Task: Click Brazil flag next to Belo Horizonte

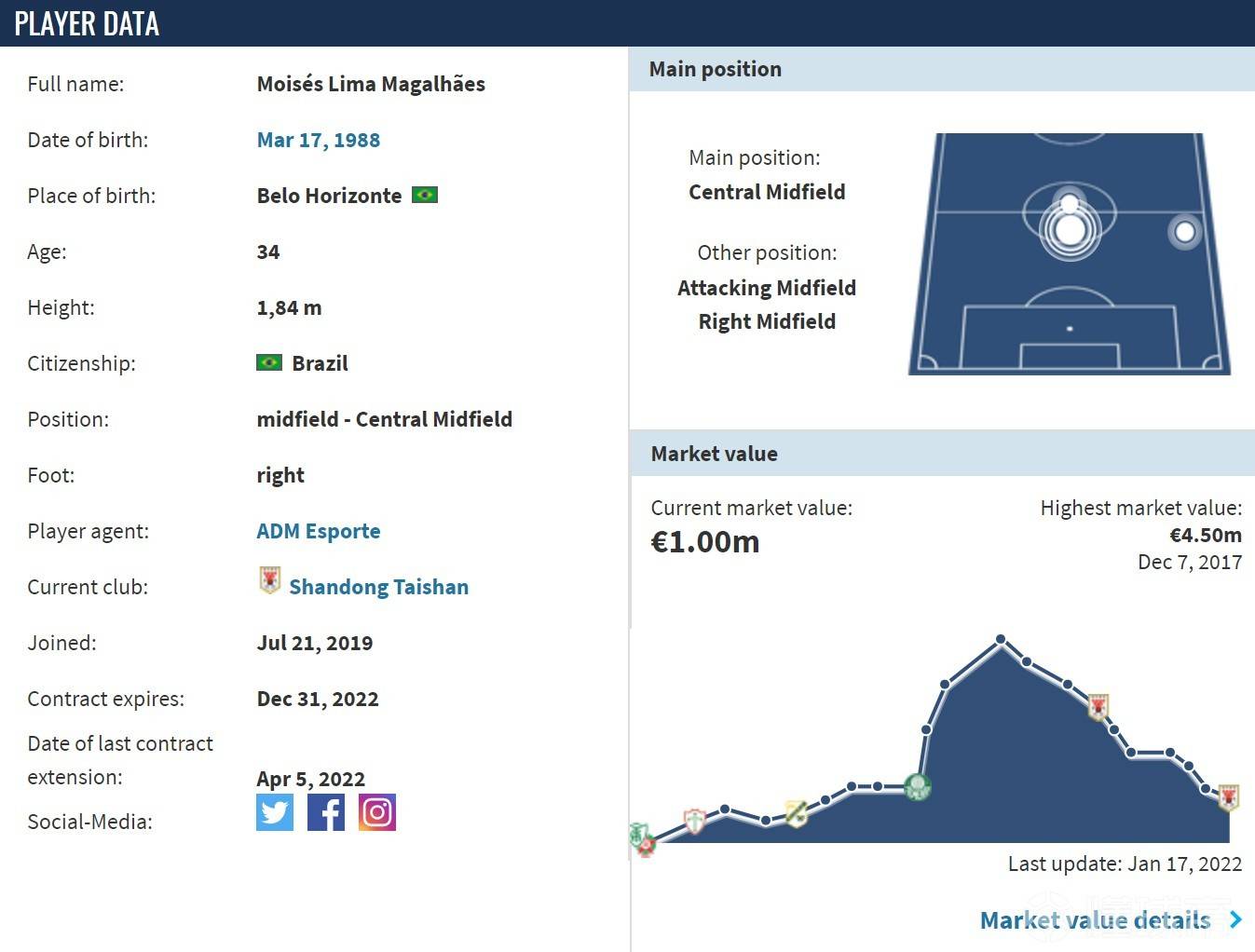Action: [425, 195]
